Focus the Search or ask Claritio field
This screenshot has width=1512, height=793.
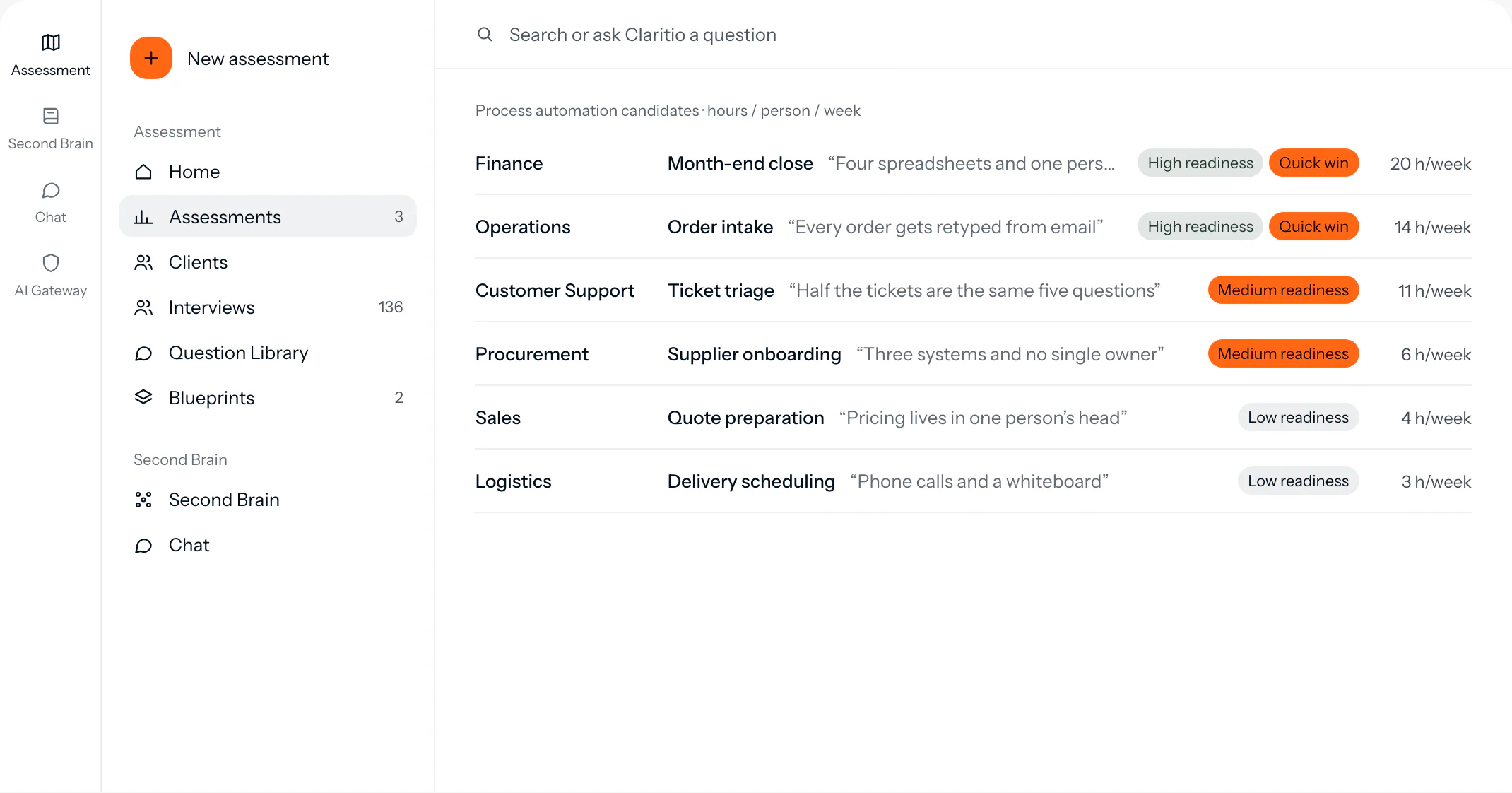[x=973, y=35]
